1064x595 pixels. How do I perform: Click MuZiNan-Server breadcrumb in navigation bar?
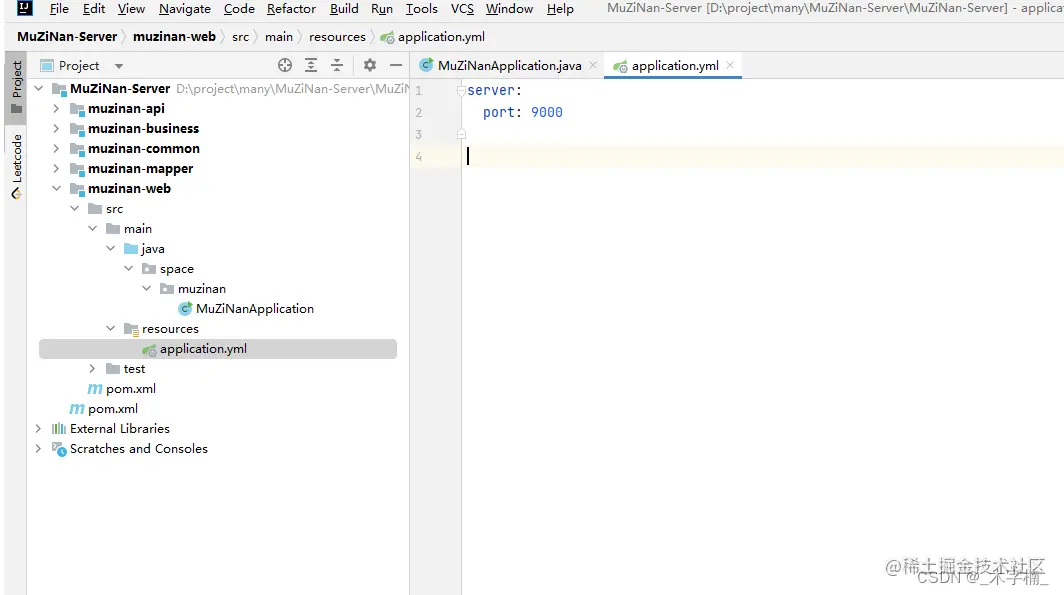coord(67,37)
